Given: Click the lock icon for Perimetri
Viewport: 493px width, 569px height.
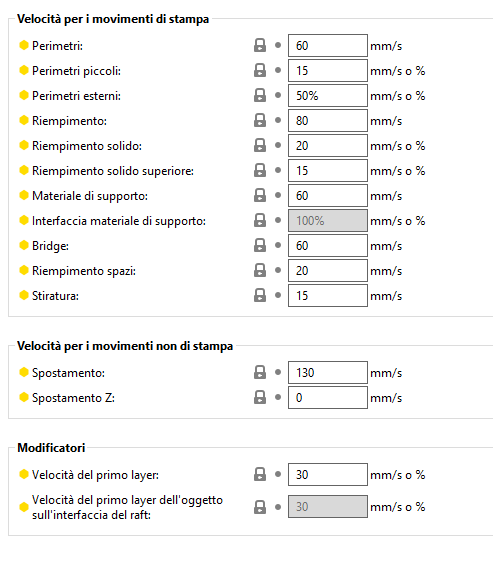Looking at the screenshot, I should coord(260,45).
